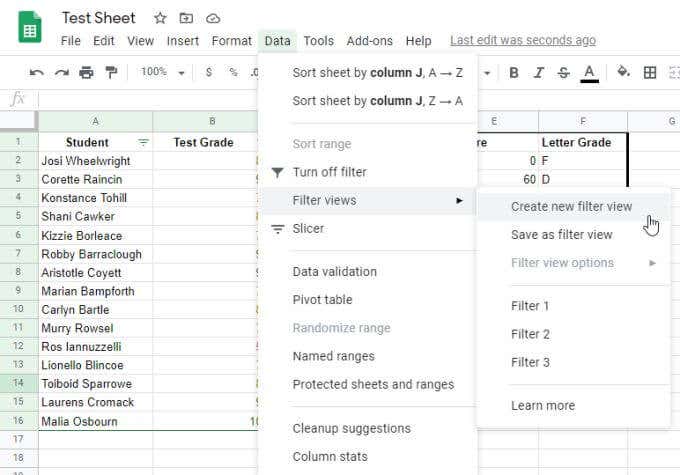
Task: Click the move to folder icon
Action: point(186,18)
